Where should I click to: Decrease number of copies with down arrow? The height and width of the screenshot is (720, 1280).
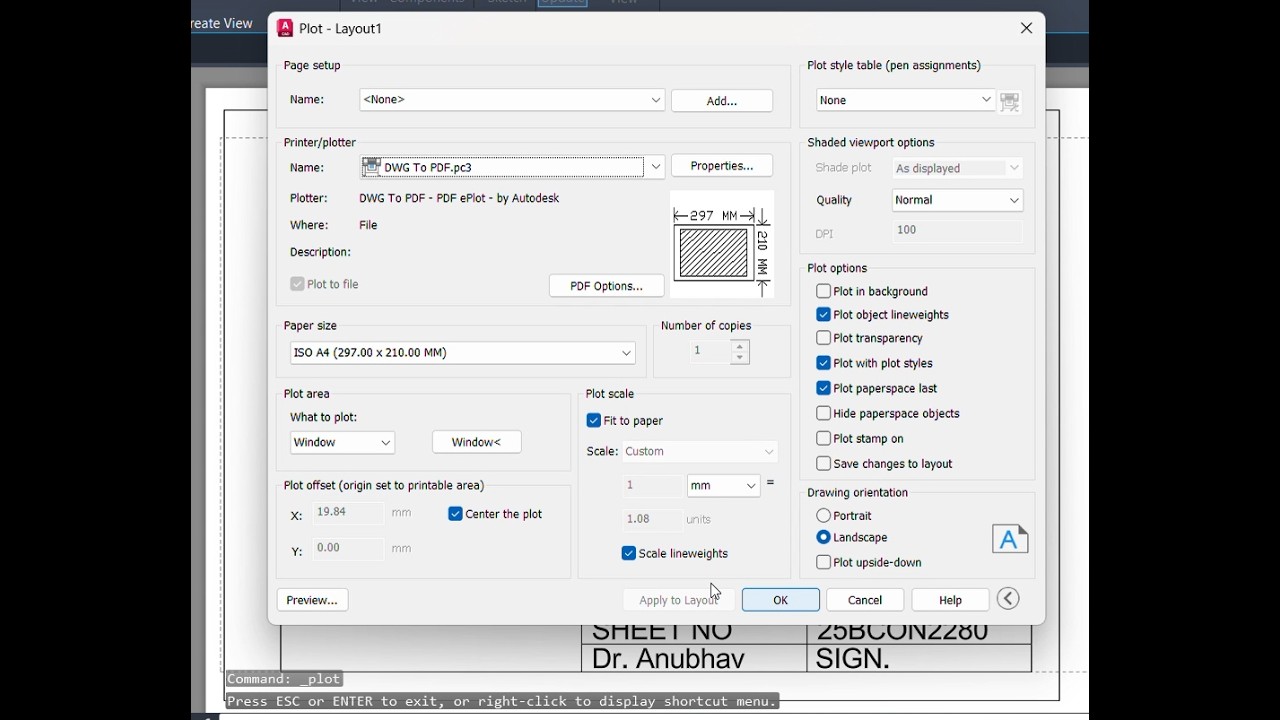[x=740, y=358]
